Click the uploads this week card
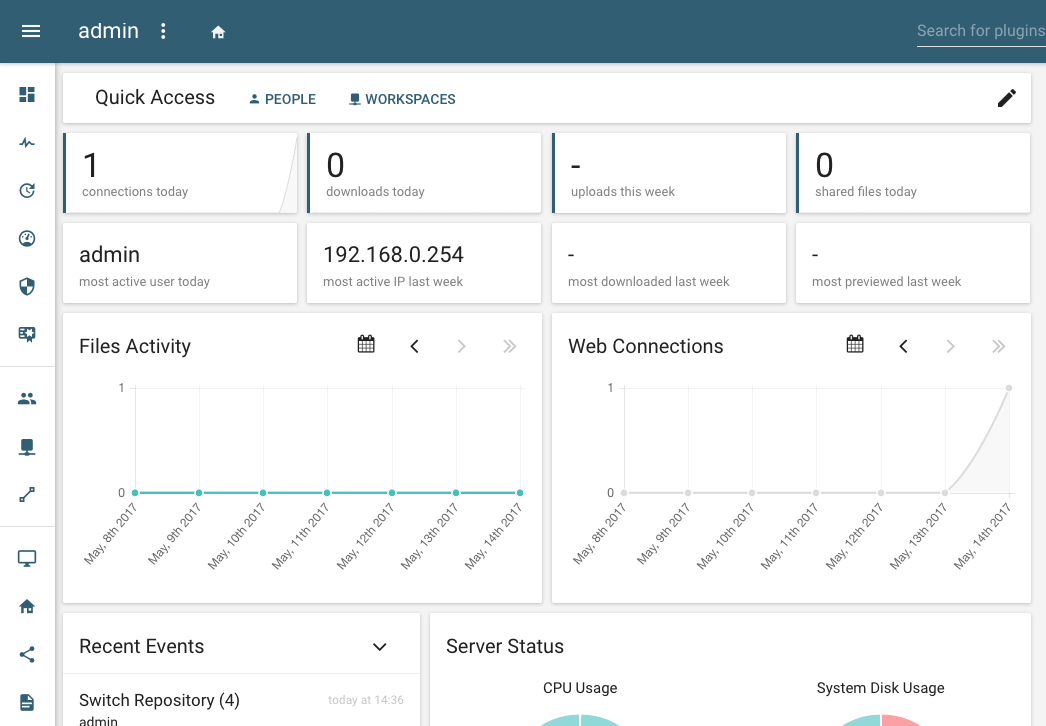Screen dimensions: 1046x726 [669, 173]
